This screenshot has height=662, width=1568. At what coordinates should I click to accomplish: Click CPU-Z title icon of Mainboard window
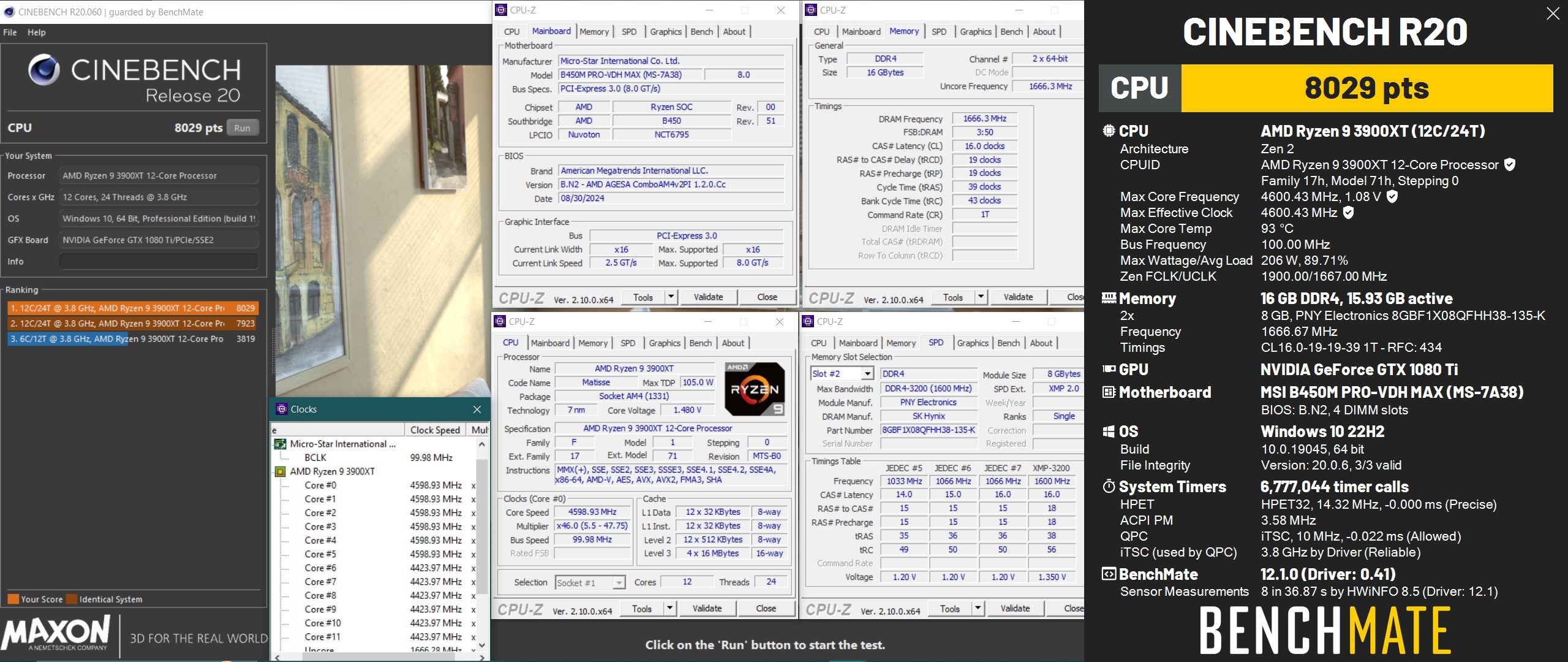(x=501, y=10)
